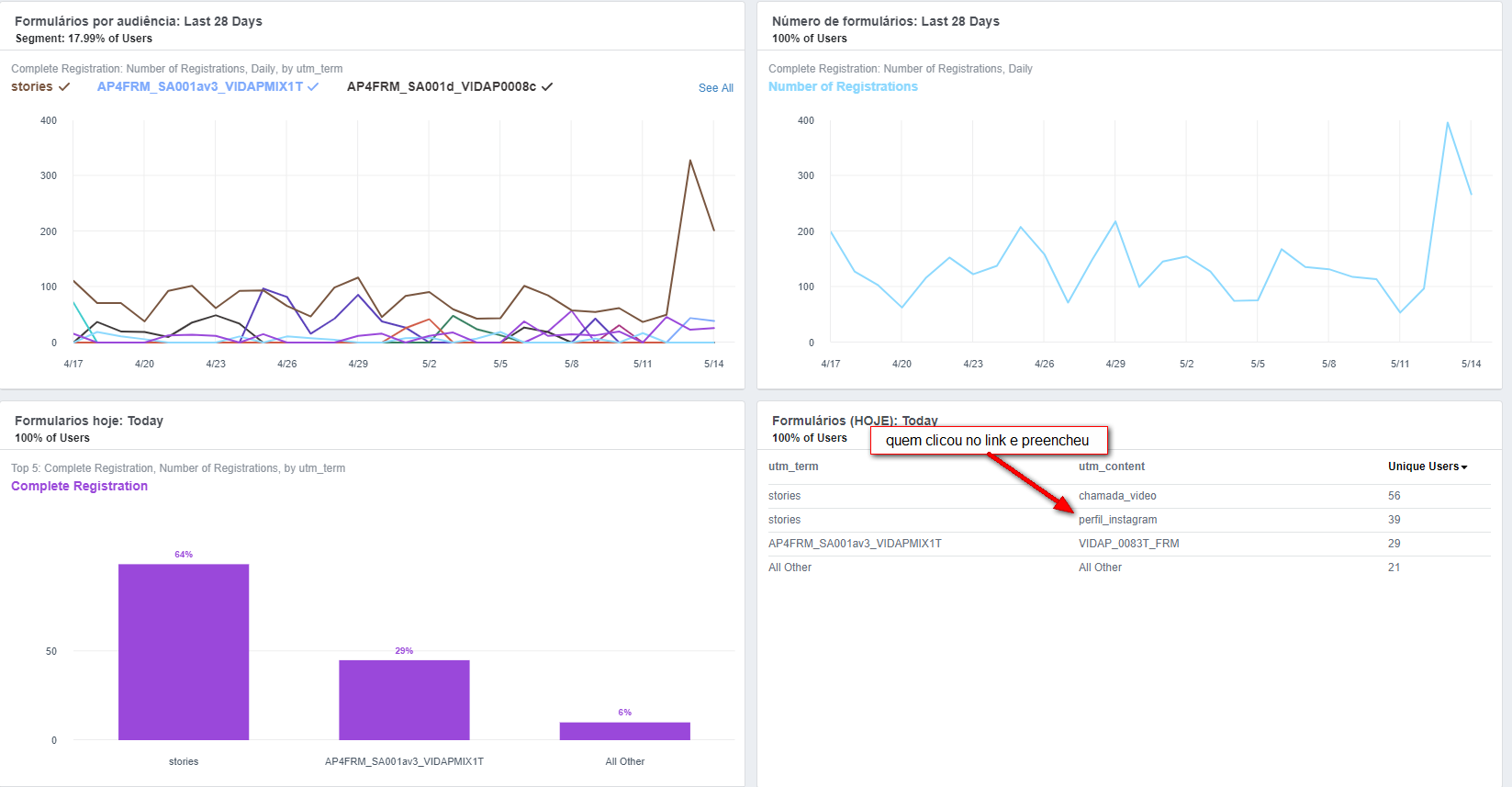The height and width of the screenshot is (787, 1512).
Task: Toggle the stories series checkmark in legend
Action: 63,87
